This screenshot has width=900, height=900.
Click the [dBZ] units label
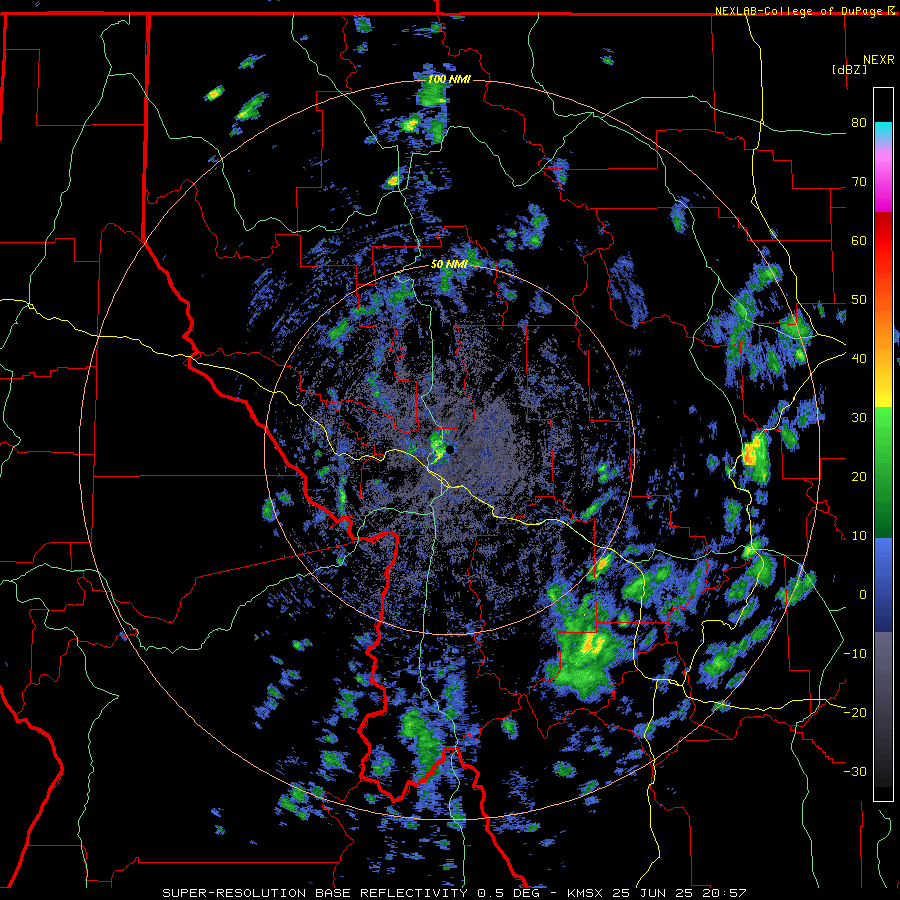point(849,69)
